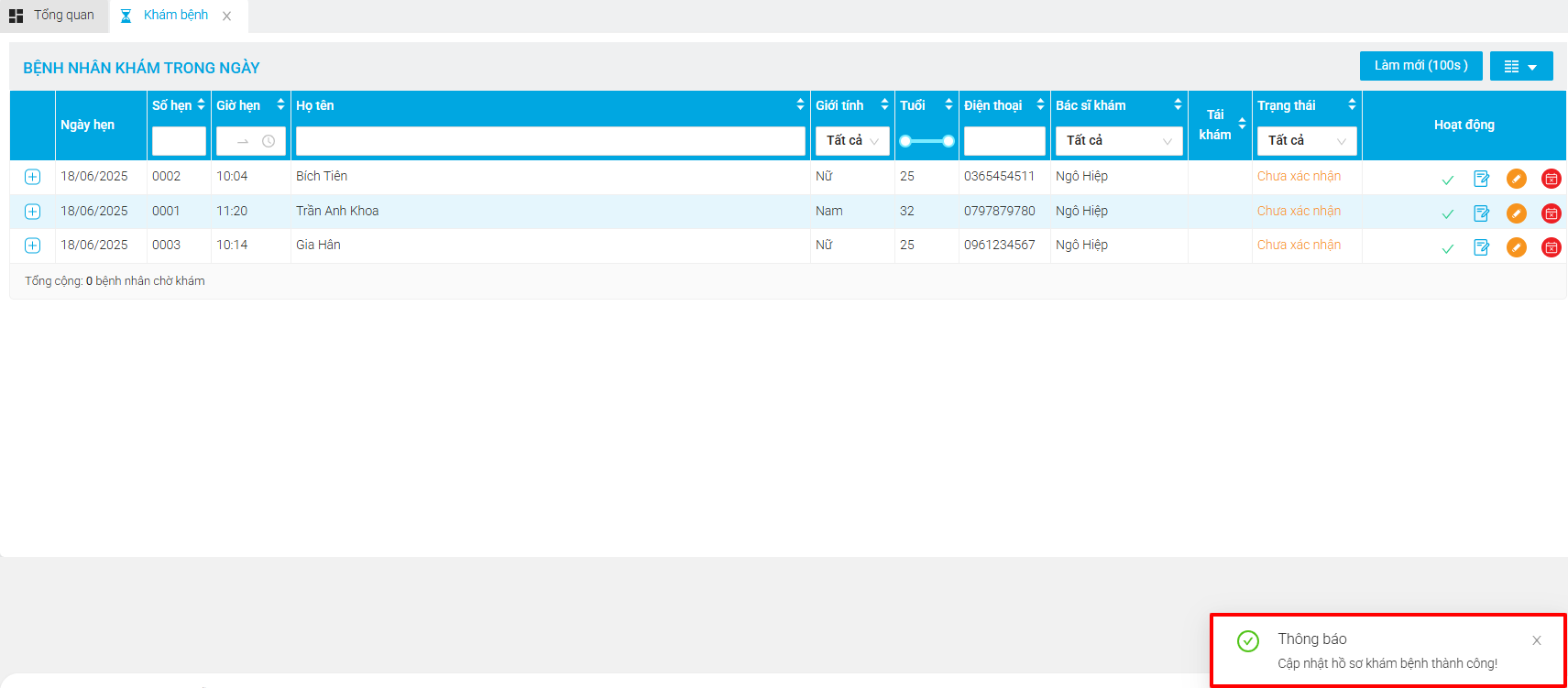This screenshot has height=688, width=1568.
Task: Cancel appointment red icon for Bích Tiên
Action: (1552, 179)
